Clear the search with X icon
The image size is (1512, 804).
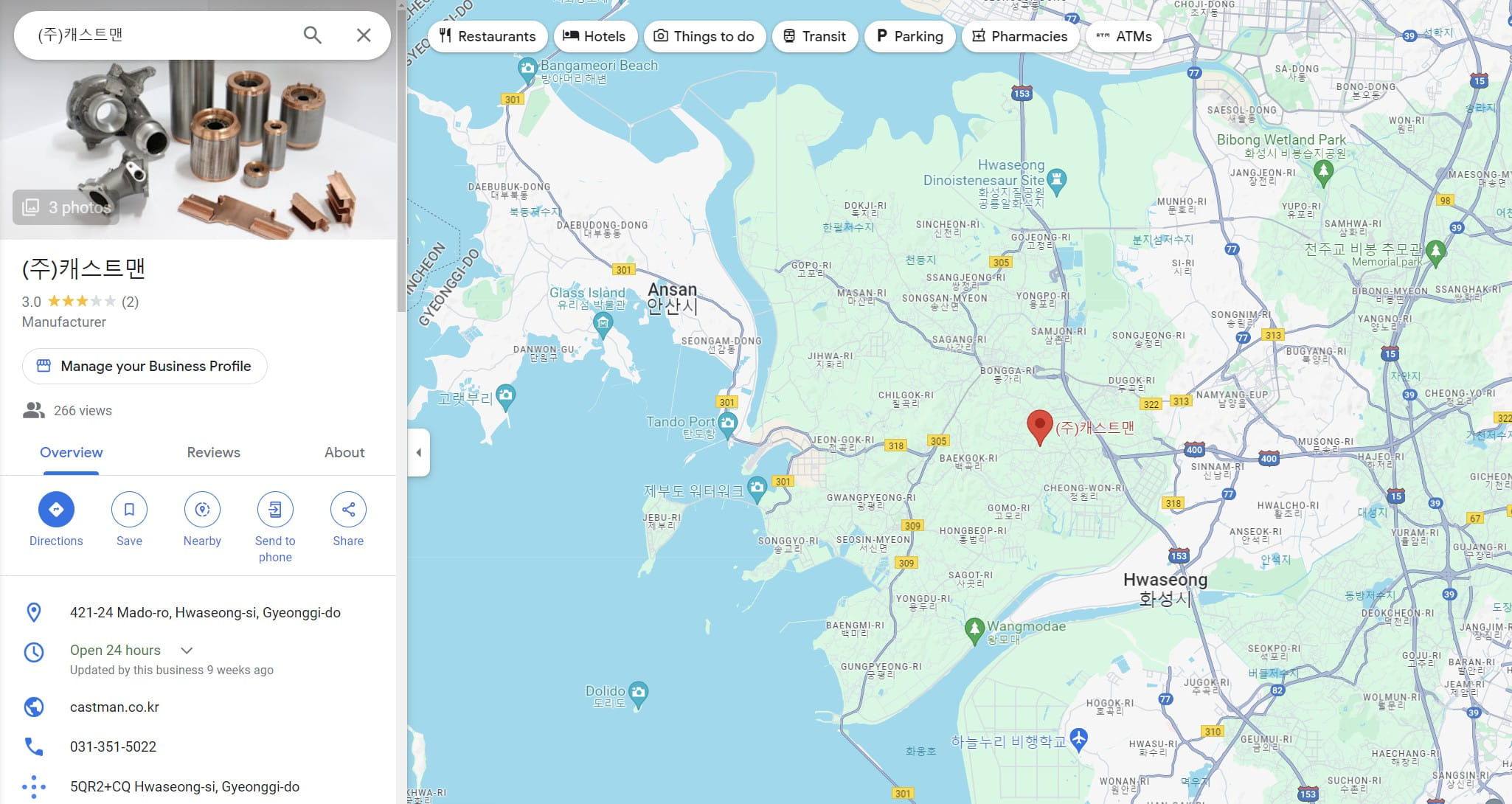tap(364, 35)
